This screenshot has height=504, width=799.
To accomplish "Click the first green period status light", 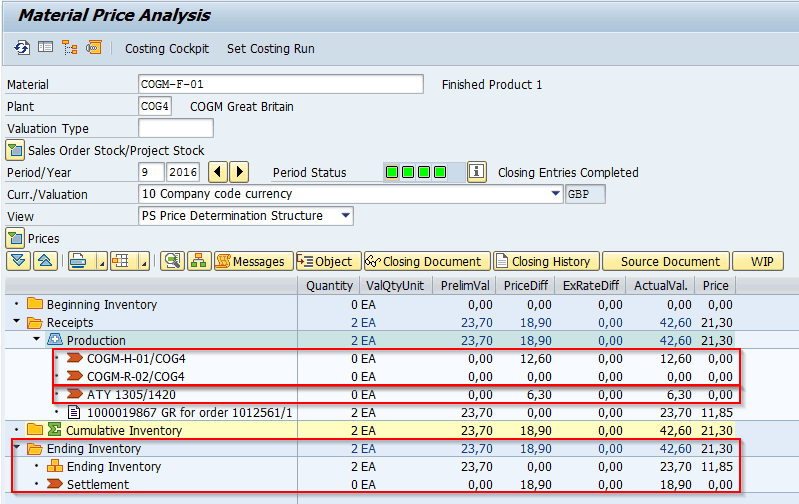I will pos(392,172).
